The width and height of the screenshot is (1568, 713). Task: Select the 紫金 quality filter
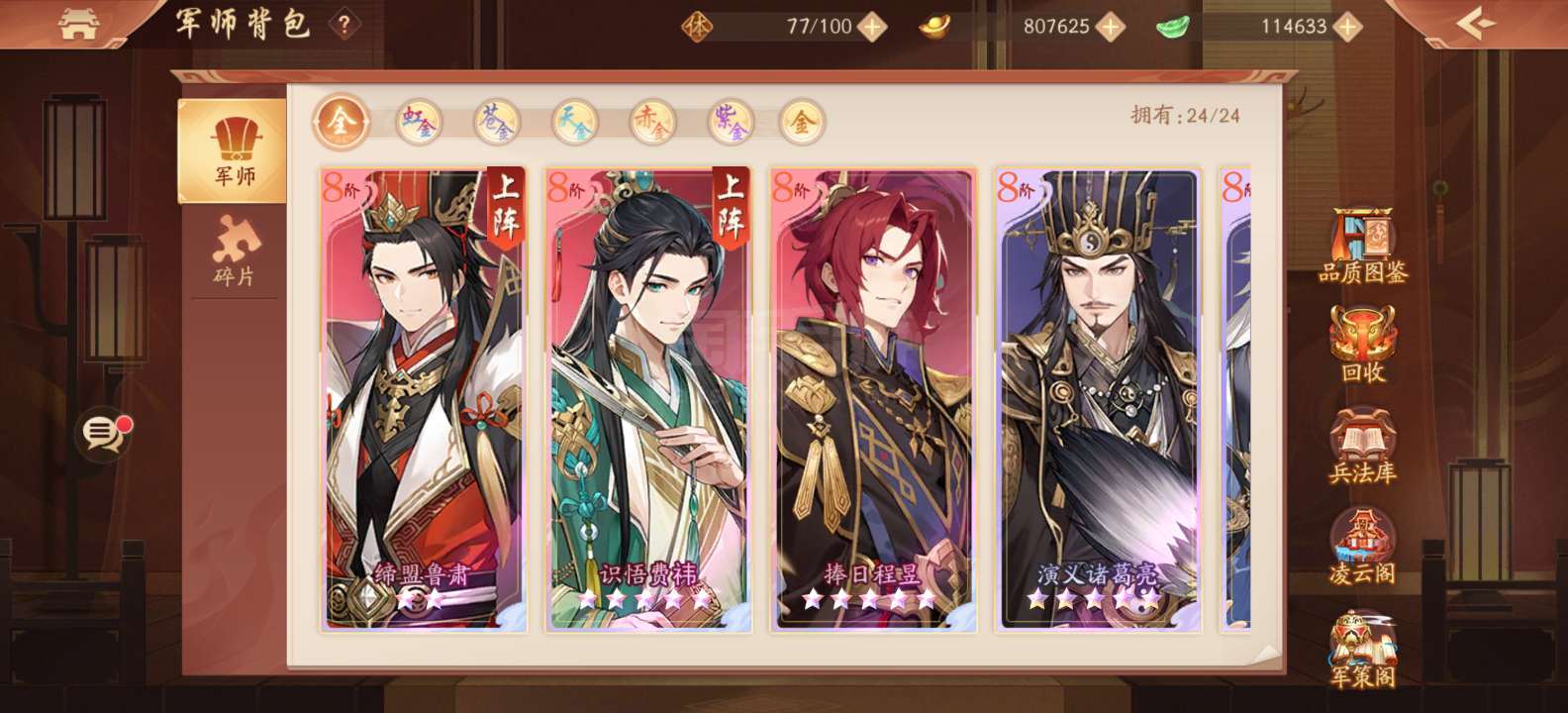[x=732, y=122]
